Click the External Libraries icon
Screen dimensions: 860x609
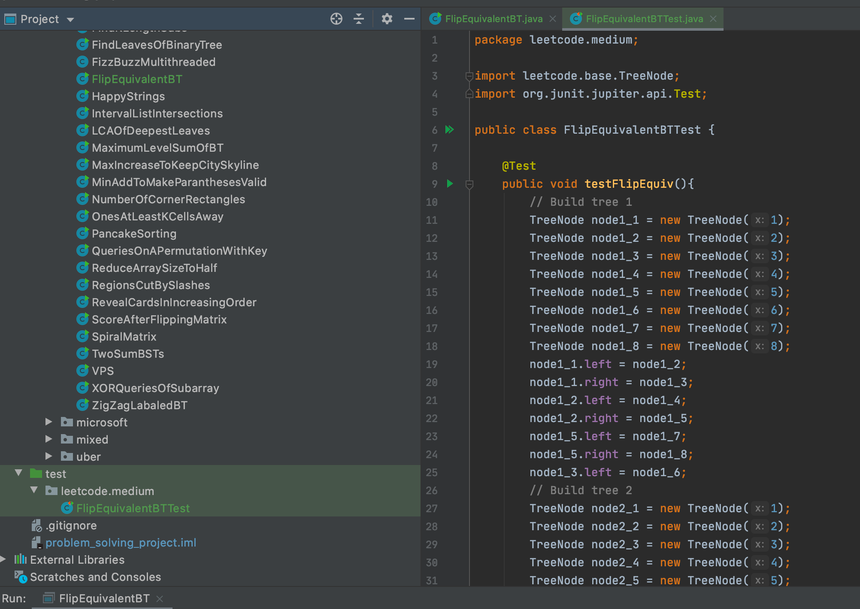[x=20, y=560]
